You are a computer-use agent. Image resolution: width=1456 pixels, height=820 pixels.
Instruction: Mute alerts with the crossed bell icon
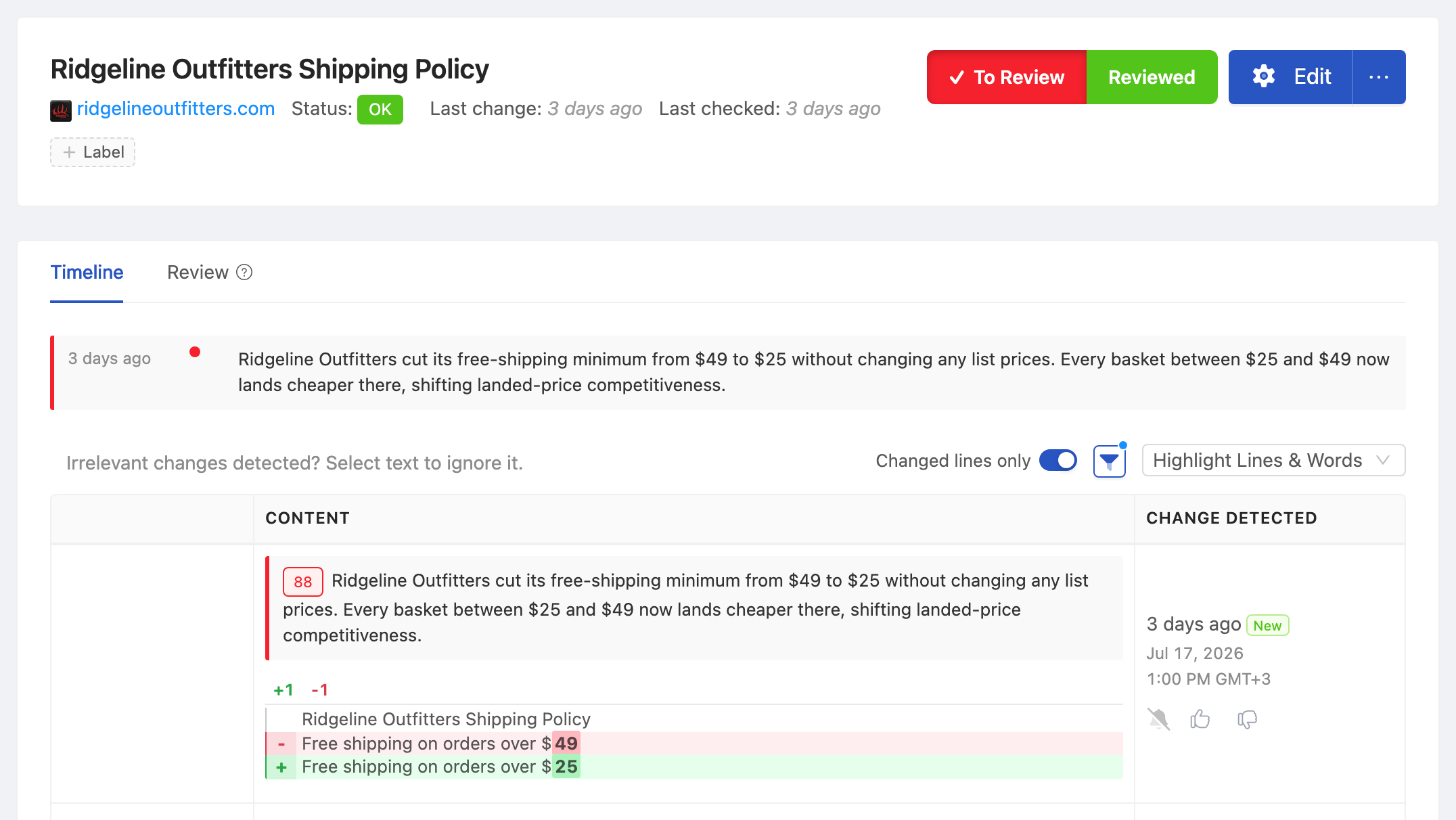point(1159,719)
